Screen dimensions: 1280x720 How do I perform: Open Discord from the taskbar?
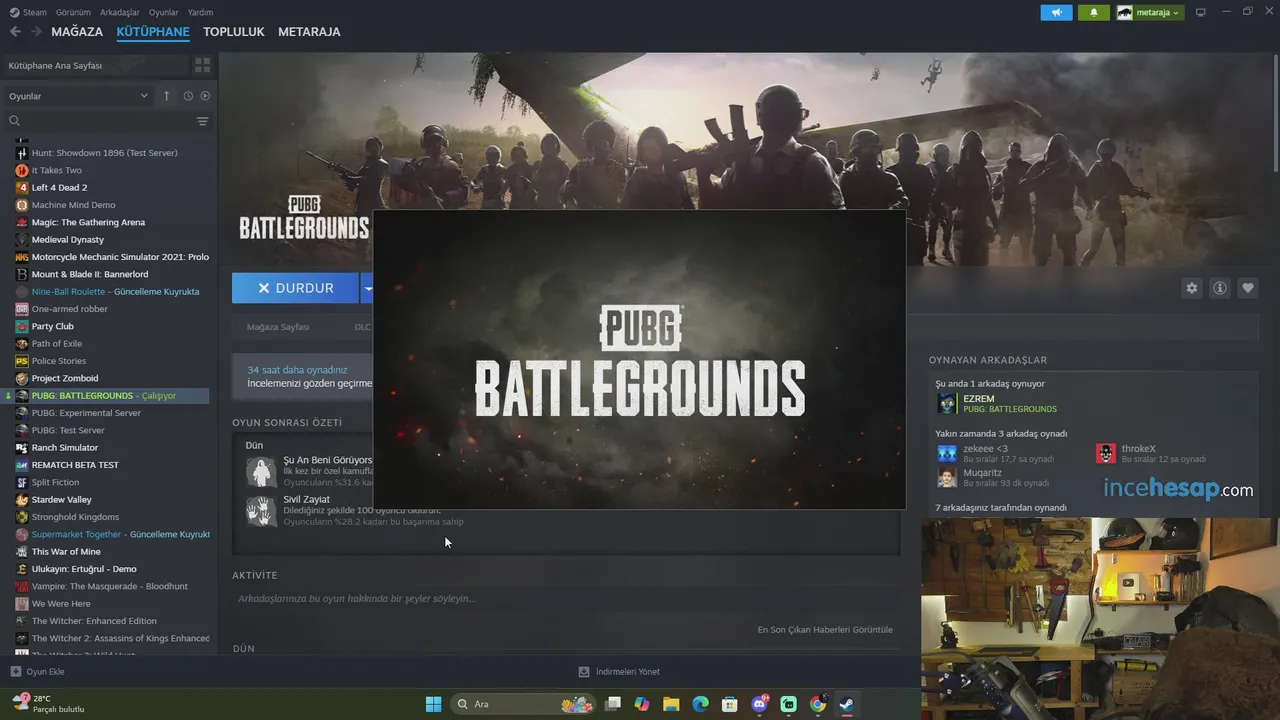tap(759, 704)
